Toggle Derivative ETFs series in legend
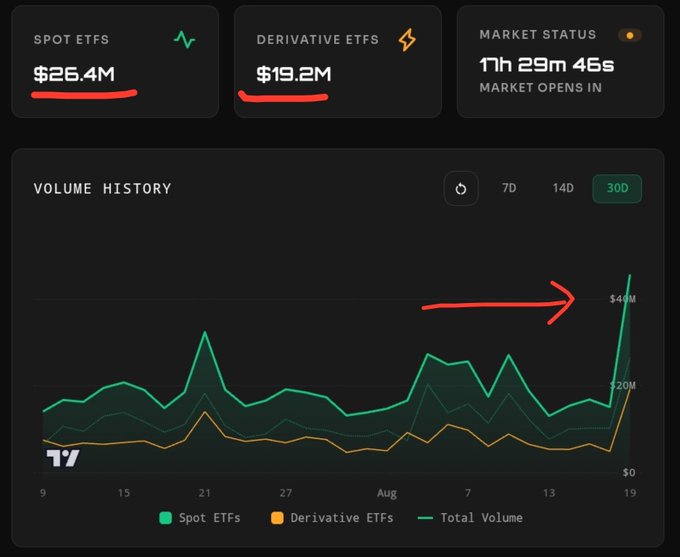 332,518
